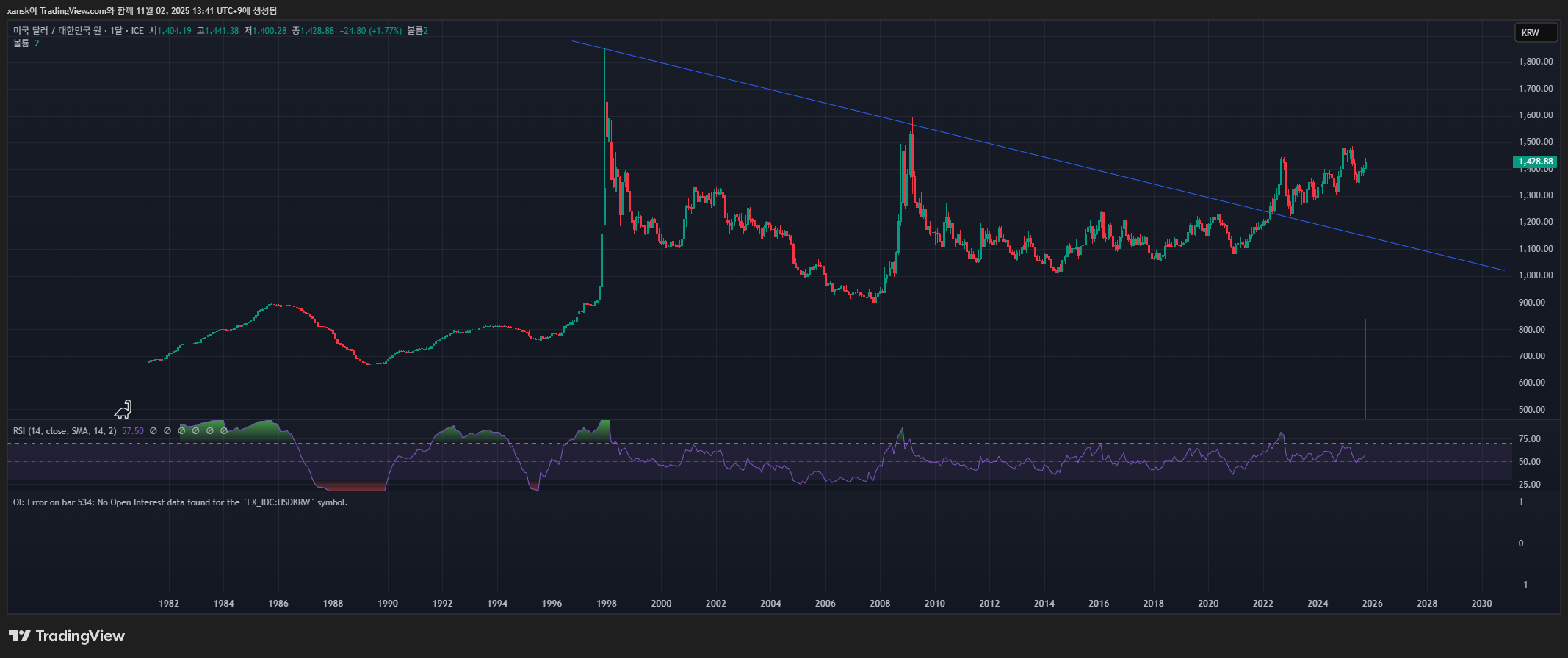Click the 1998 label on the time axis

pyautogui.click(x=607, y=604)
